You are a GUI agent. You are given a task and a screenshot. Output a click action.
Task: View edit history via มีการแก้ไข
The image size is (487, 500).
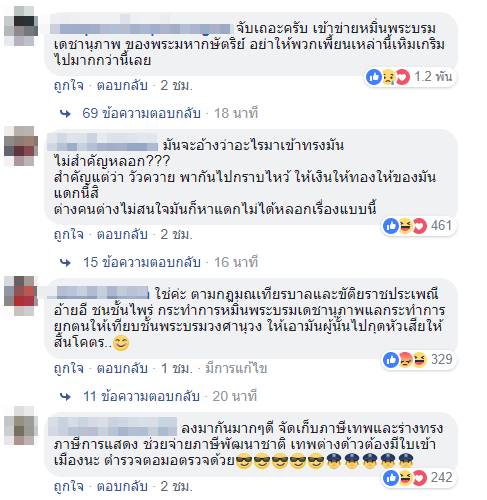236,368
